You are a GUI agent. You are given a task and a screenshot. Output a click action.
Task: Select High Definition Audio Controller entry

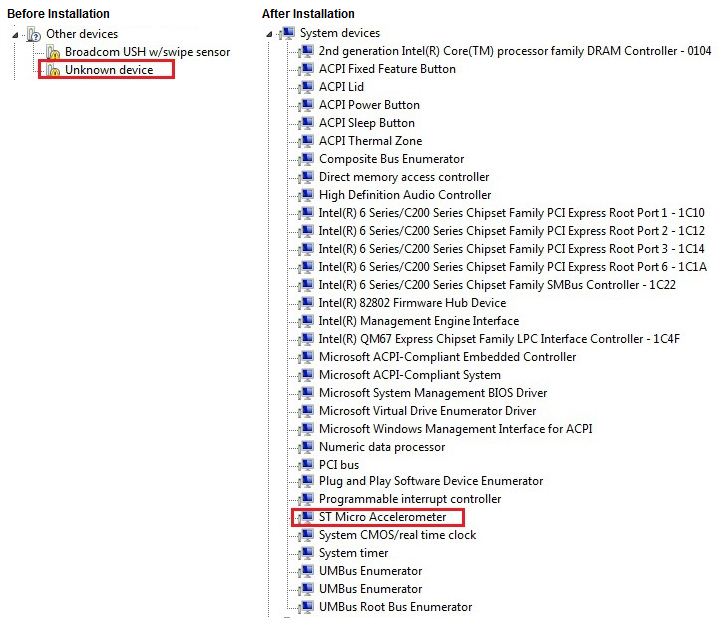click(x=405, y=195)
